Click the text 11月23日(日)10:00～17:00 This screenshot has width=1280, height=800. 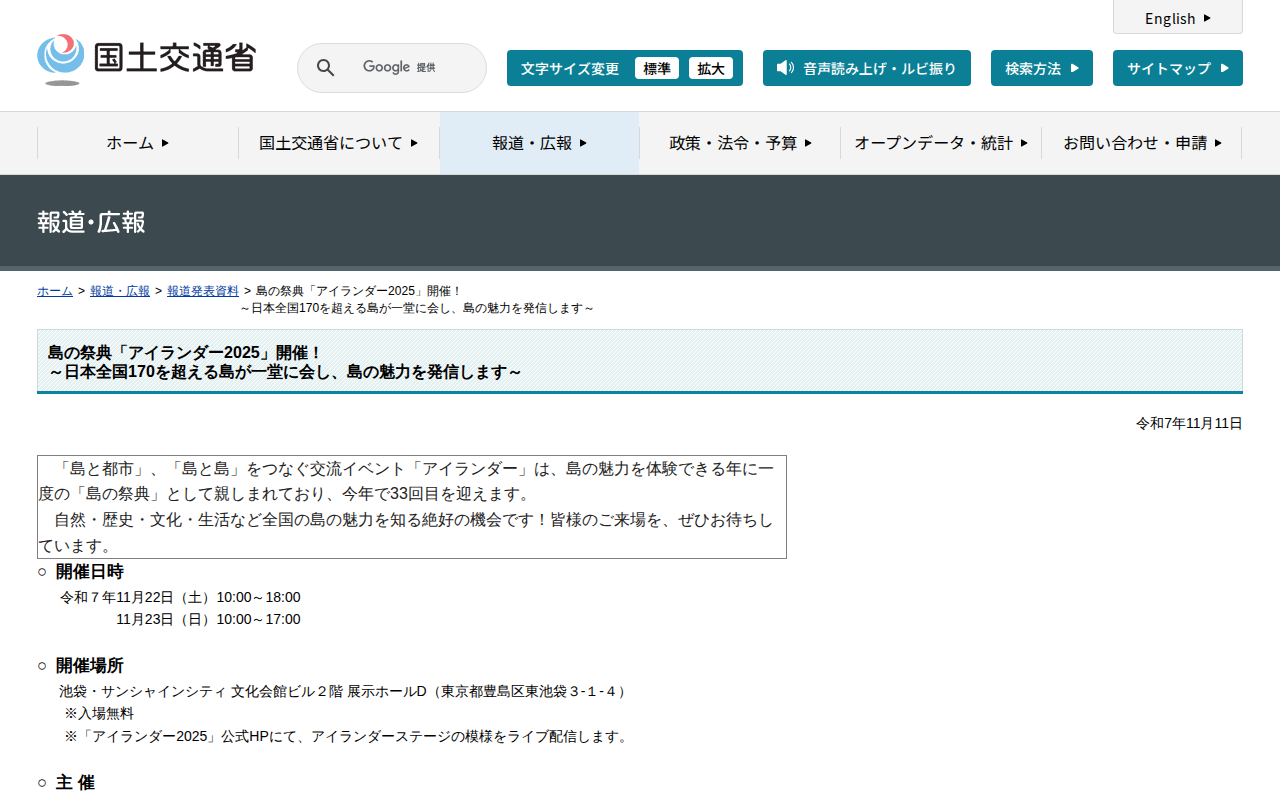tap(208, 619)
